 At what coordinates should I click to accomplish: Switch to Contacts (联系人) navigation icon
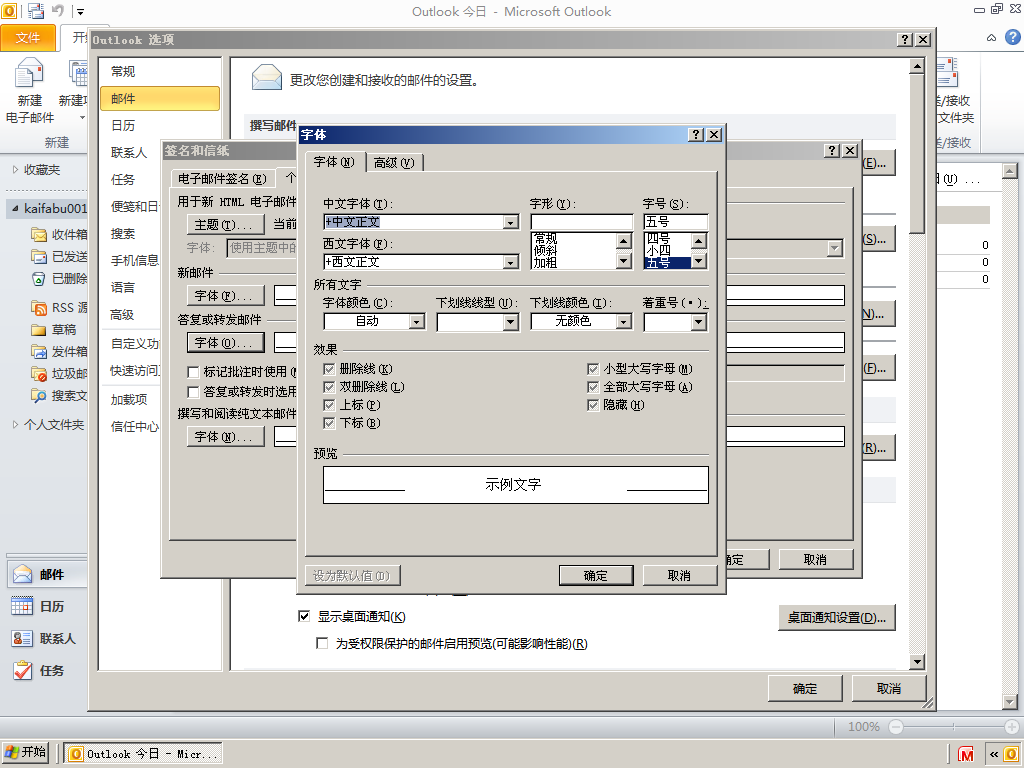coord(22,638)
